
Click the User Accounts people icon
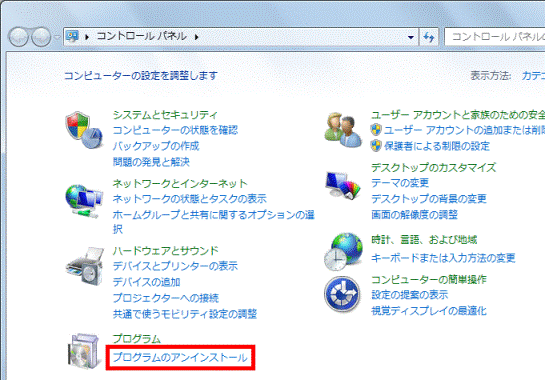(343, 130)
